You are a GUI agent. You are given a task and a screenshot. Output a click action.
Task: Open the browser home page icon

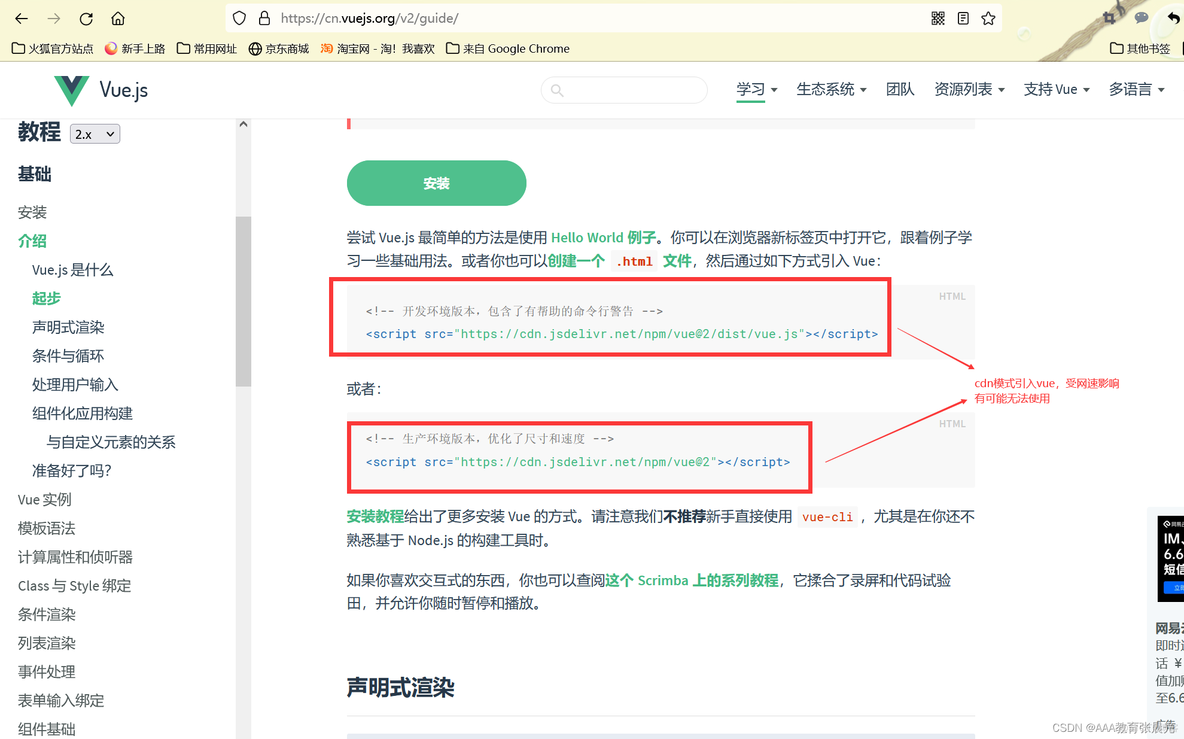point(118,18)
